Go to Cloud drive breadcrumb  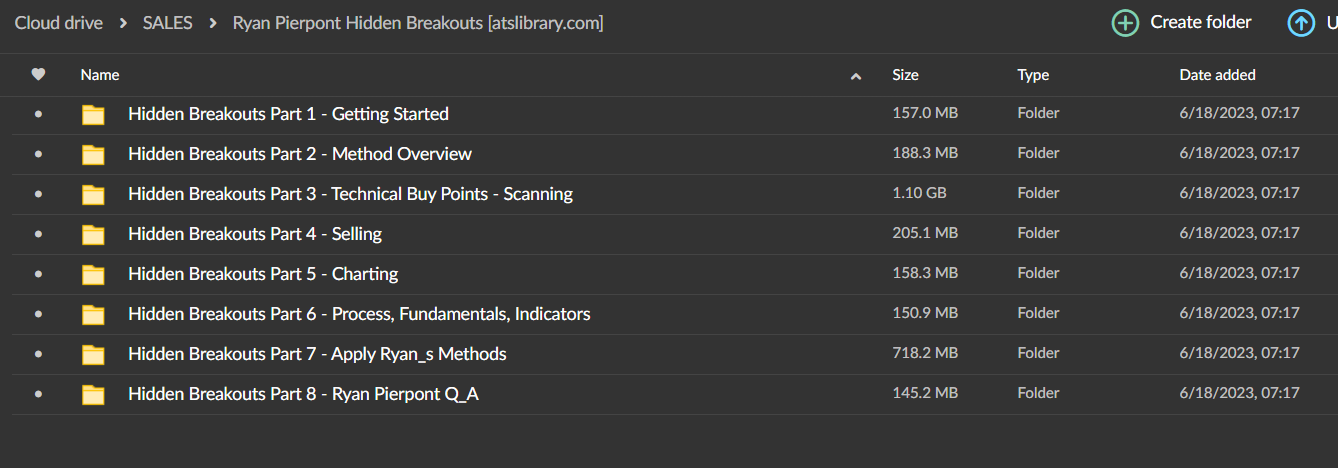click(x=58, y=22)
